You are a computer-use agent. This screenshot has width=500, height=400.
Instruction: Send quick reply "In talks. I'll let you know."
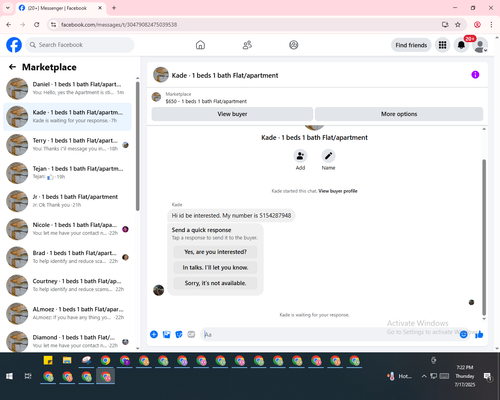point(215,267)
